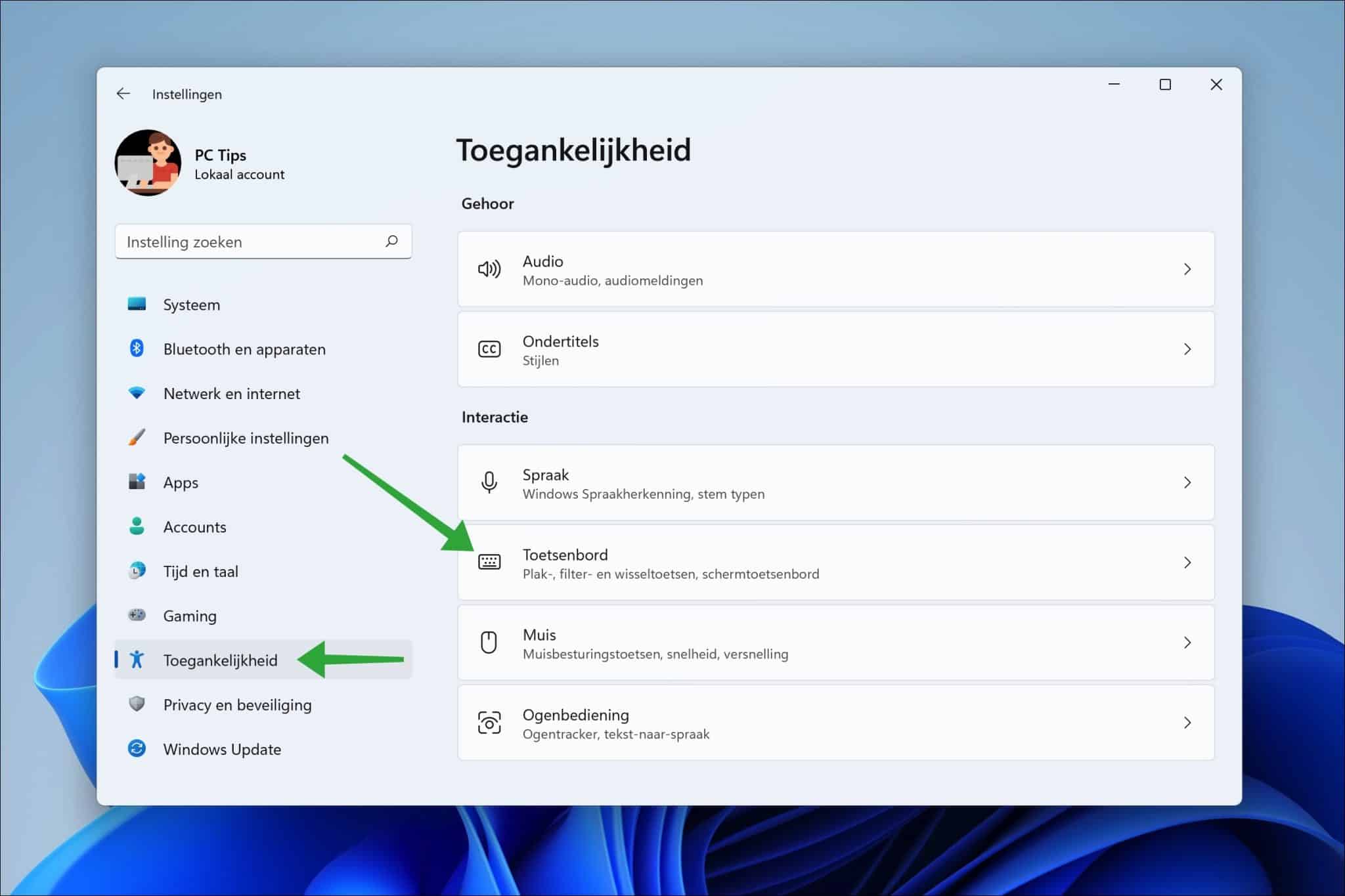This screenshot has width=1345, height=896.
Task: Expand the Audio row via its chevron
Action: tap(1187, 269)
